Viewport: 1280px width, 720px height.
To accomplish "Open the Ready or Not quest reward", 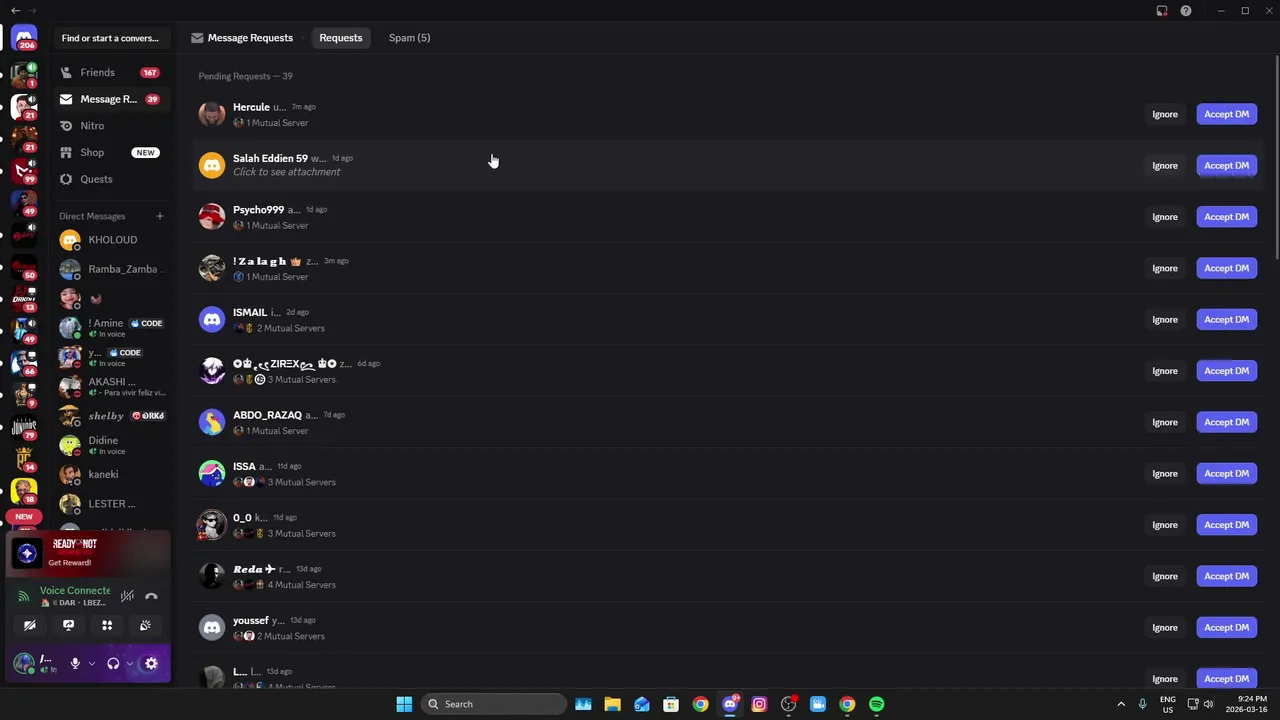I will pos(88,552).
